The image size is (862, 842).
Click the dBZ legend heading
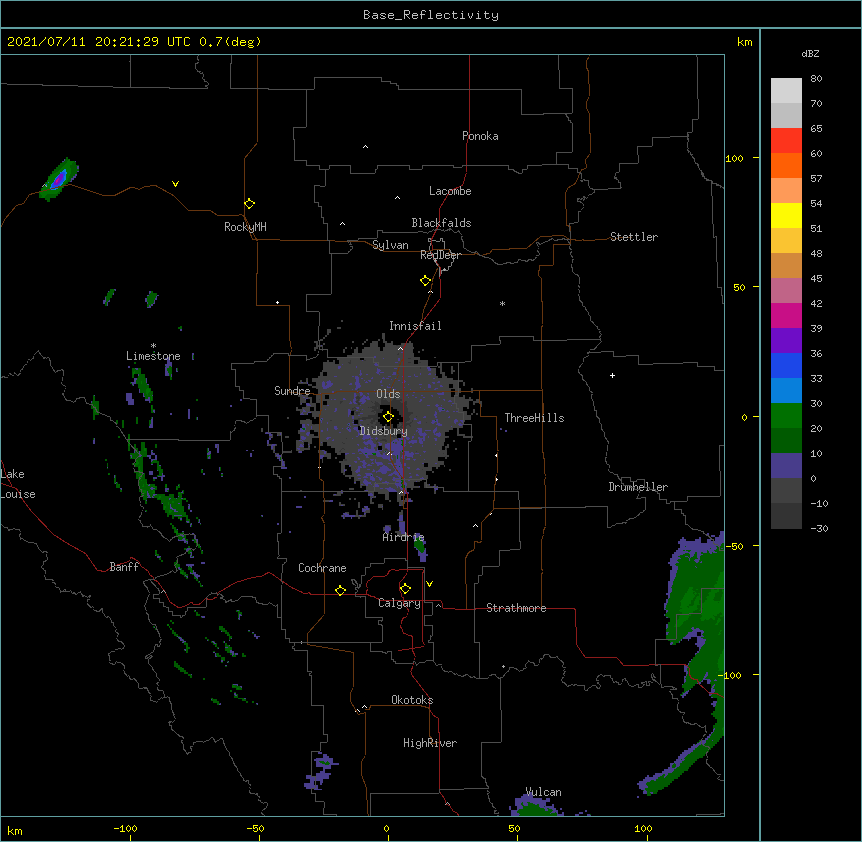810,54
